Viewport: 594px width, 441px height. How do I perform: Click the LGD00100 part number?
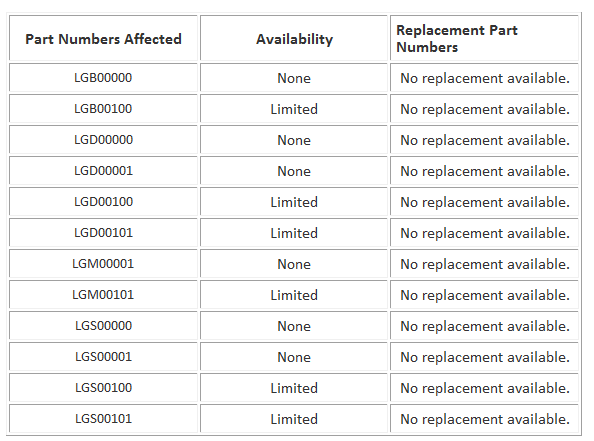[103, 202]
